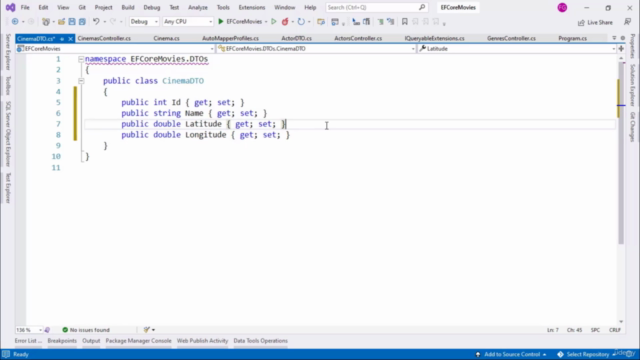640x360 pixels.
Task: Open the Solution Explorer side tab
Action: pyautogui.click(x=632, y=85)
